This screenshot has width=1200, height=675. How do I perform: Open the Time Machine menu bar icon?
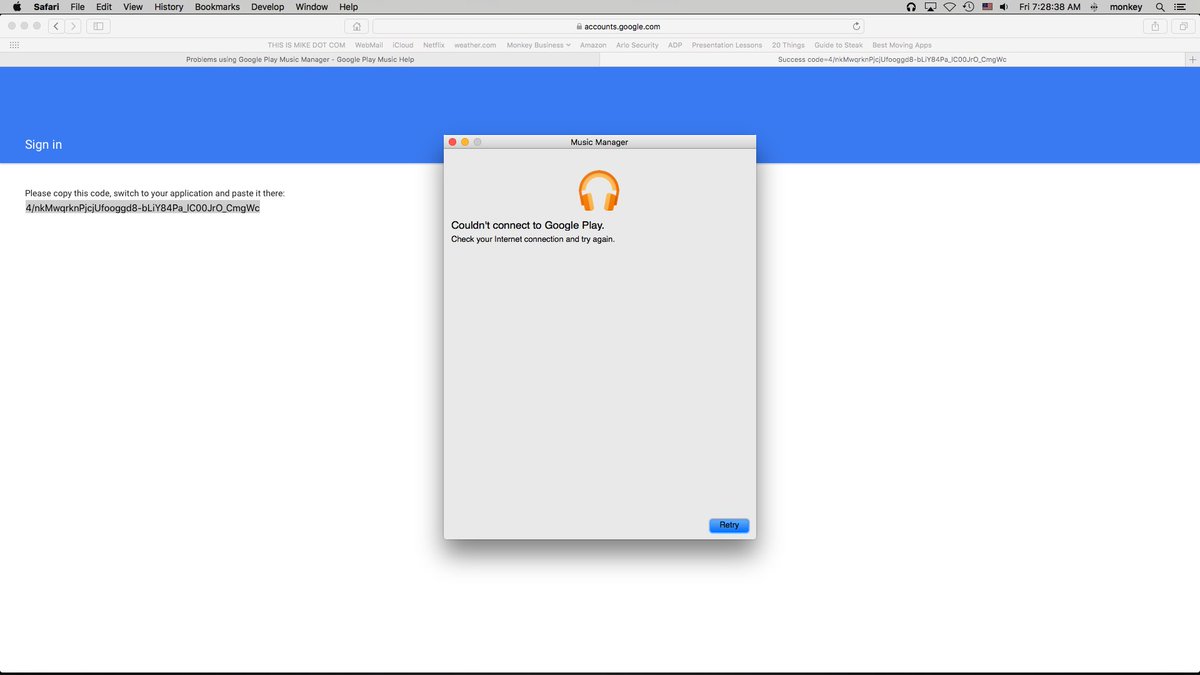tap(968, 7)
